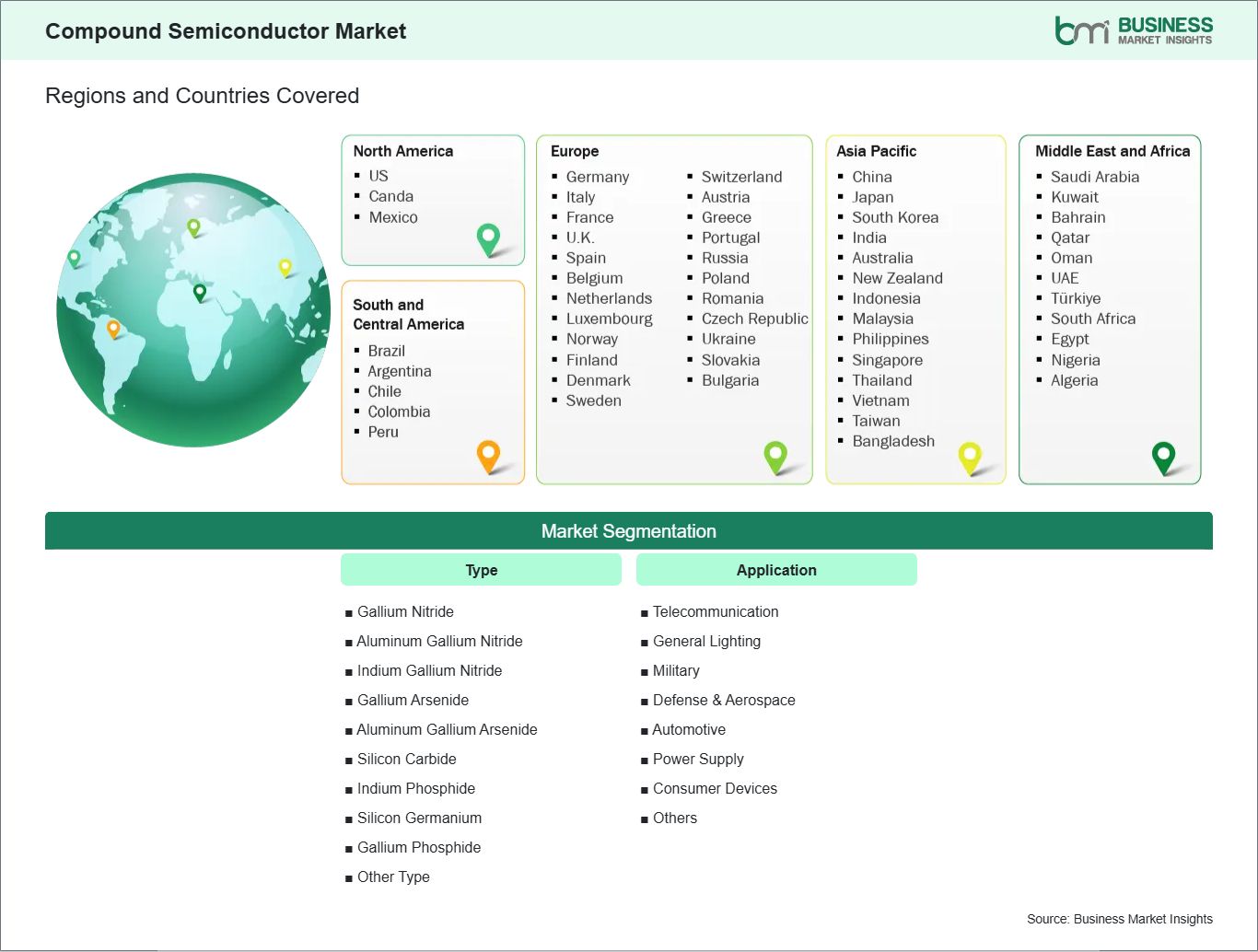Screen dimensions: 1258x952
Task: Click the Business Market Insights logo
Action: click(x=1134, y=30)
